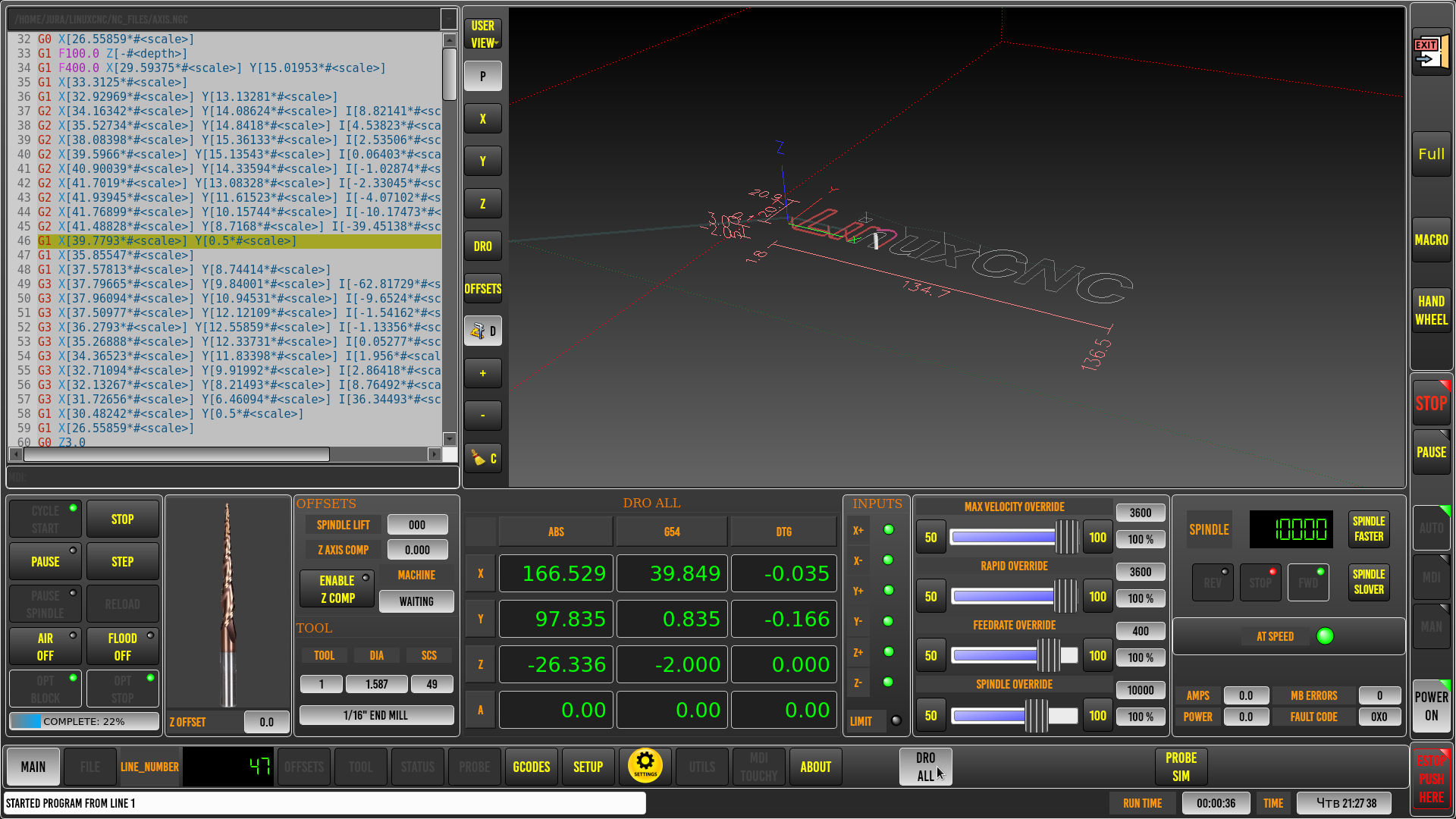Click the Z axis DRO label
The height and width of the screenshot is (819, 1456).
480,664
